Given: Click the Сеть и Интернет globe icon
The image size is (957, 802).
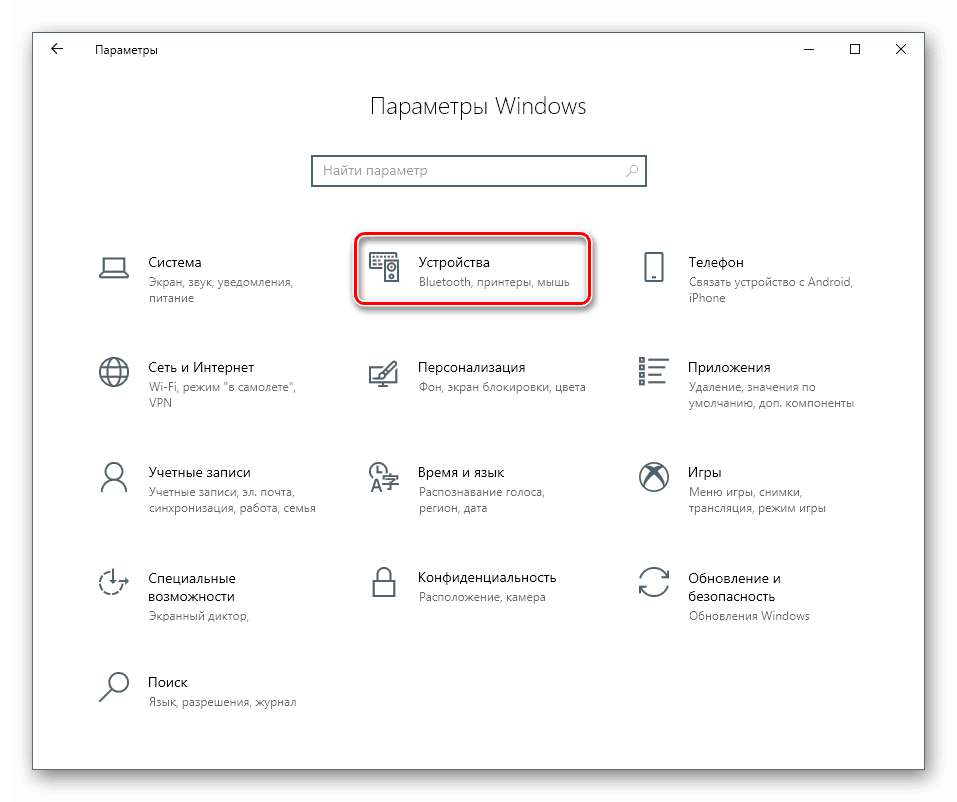Looking at the screenshot, I should (114, 372).
